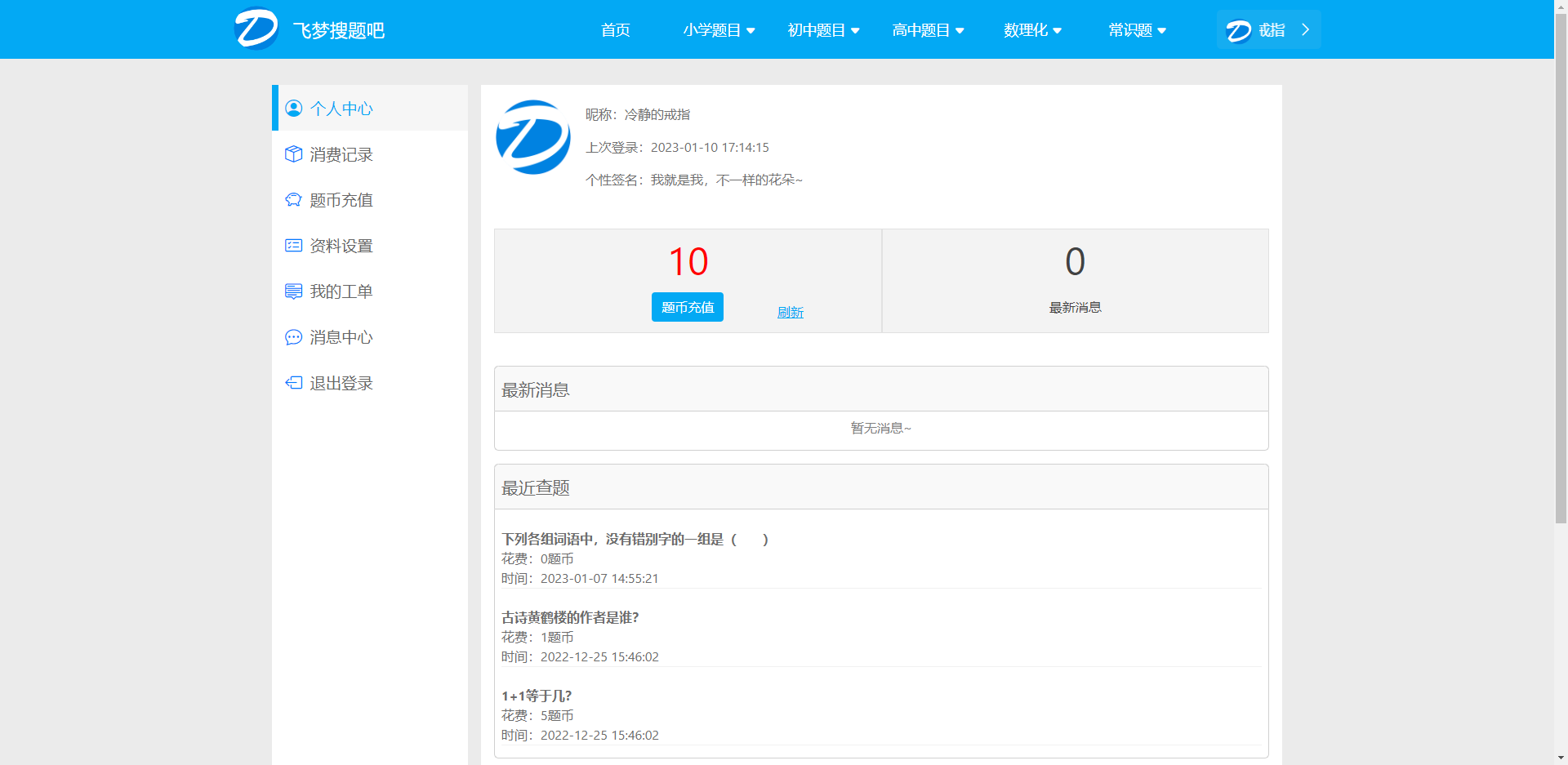Click the 个人中心 user icon in sidebar
The image size is (1568, 765).
click(293, 109)
